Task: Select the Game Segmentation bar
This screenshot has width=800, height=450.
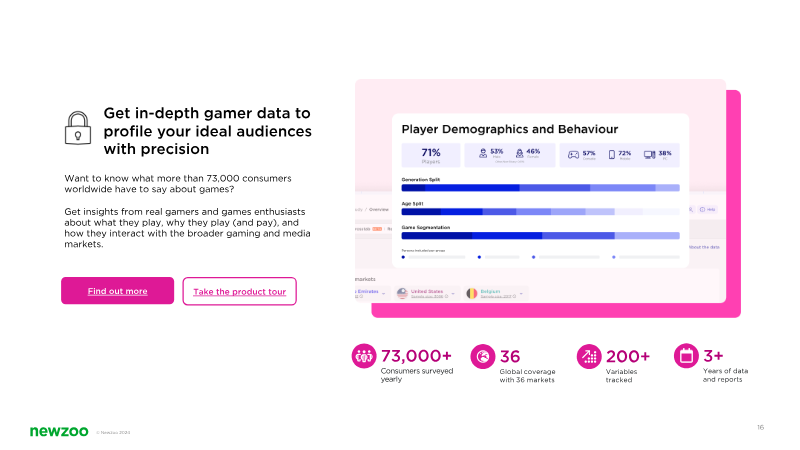Action: (540, 236)
